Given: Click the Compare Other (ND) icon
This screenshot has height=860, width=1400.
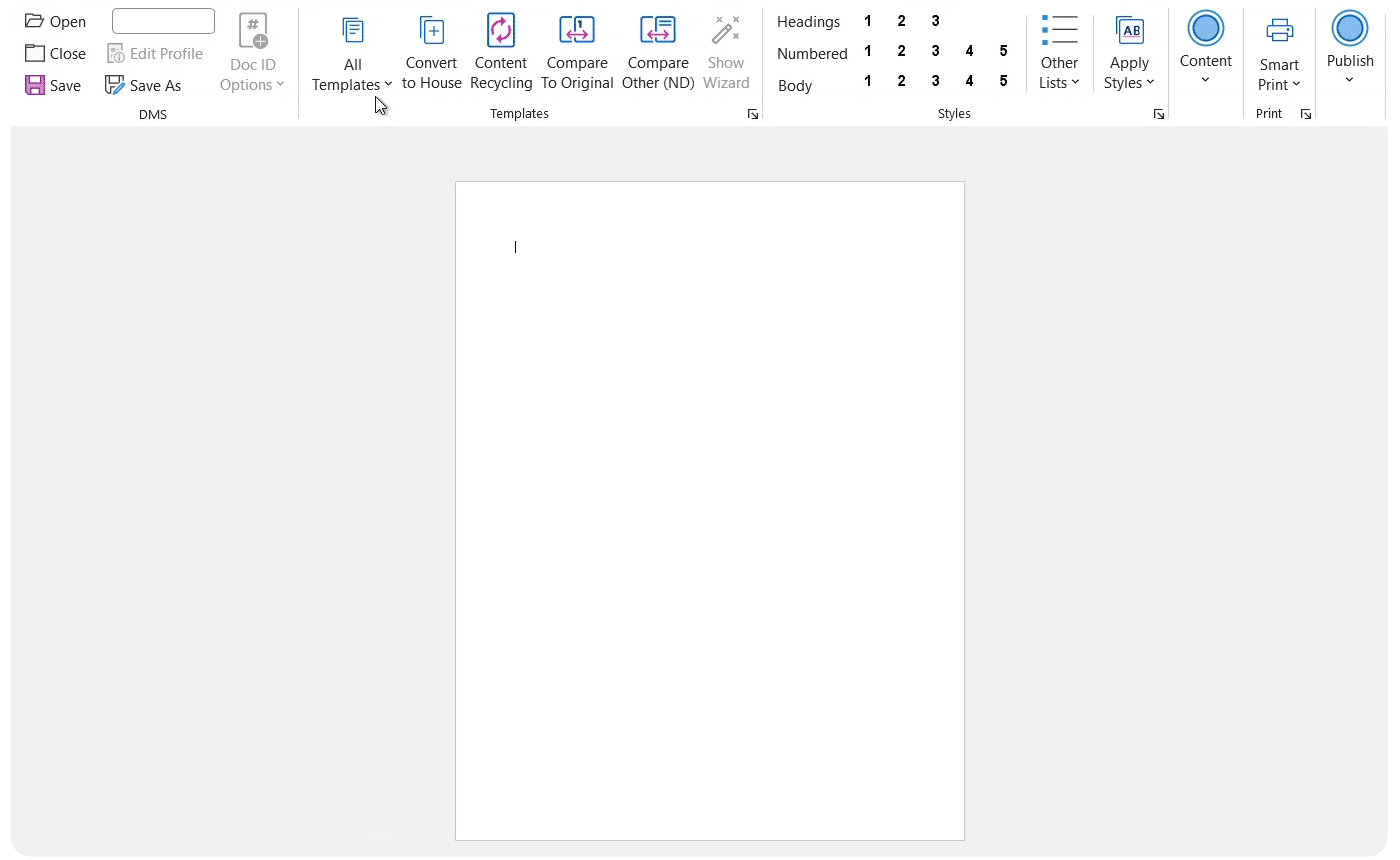Looking at the screenshot, I should tap(658, 30).
